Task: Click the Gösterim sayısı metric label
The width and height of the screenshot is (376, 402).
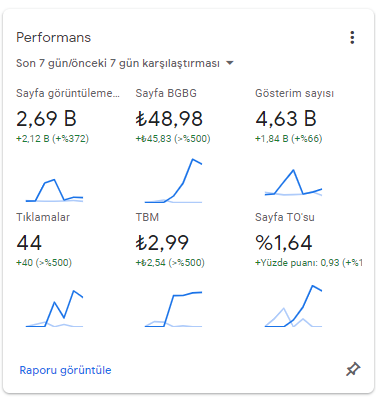Action: click(294, 93)
